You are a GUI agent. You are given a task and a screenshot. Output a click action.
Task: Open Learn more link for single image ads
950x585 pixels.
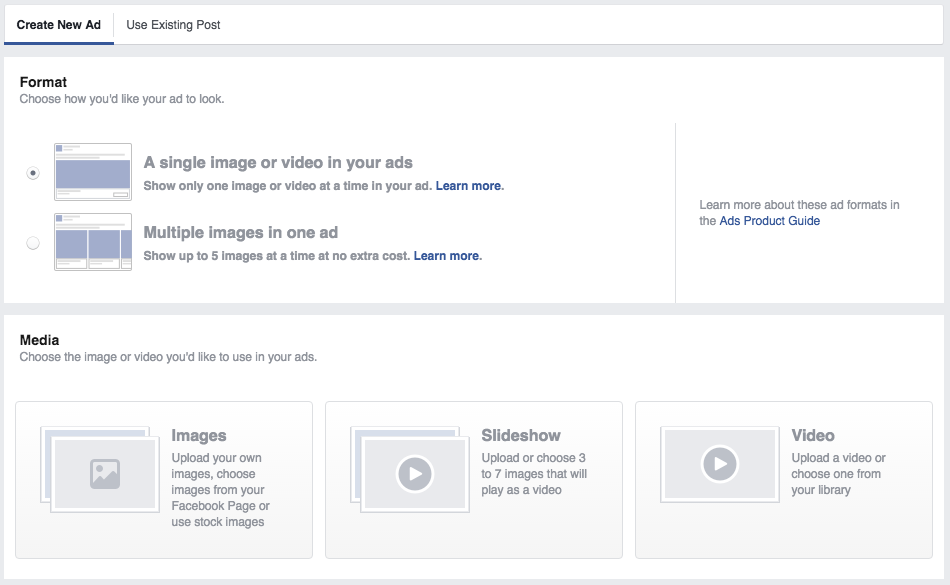pos(469,186)
